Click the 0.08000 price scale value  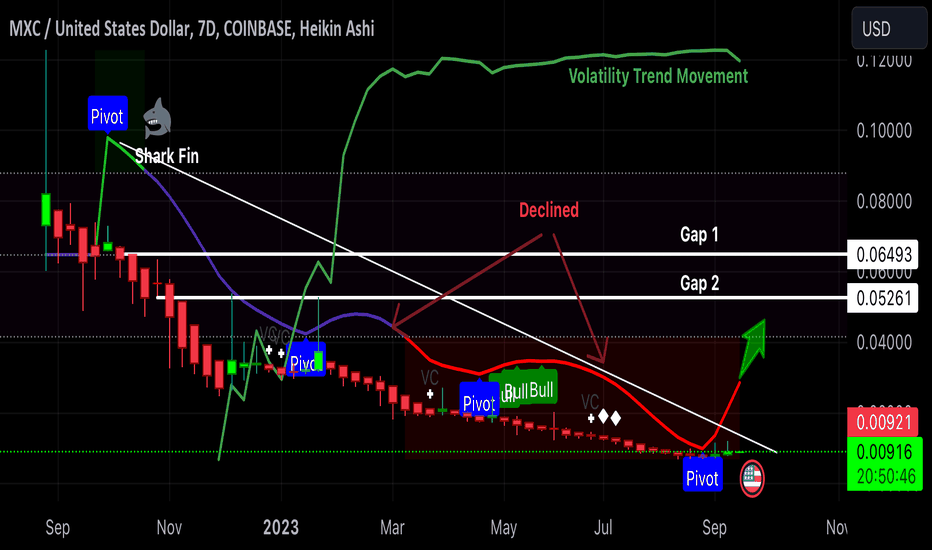[x=884, y=202]
